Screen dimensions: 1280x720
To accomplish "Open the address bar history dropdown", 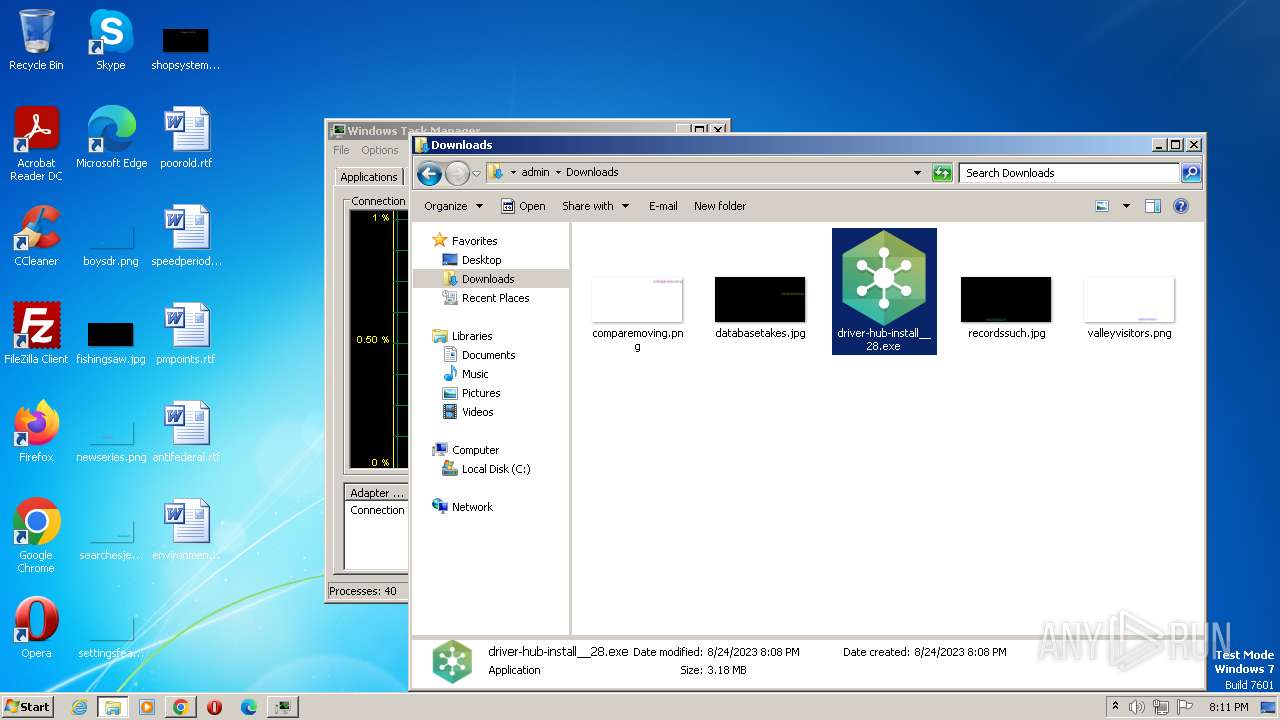I will pyautogui.click(x=917, y=172).
